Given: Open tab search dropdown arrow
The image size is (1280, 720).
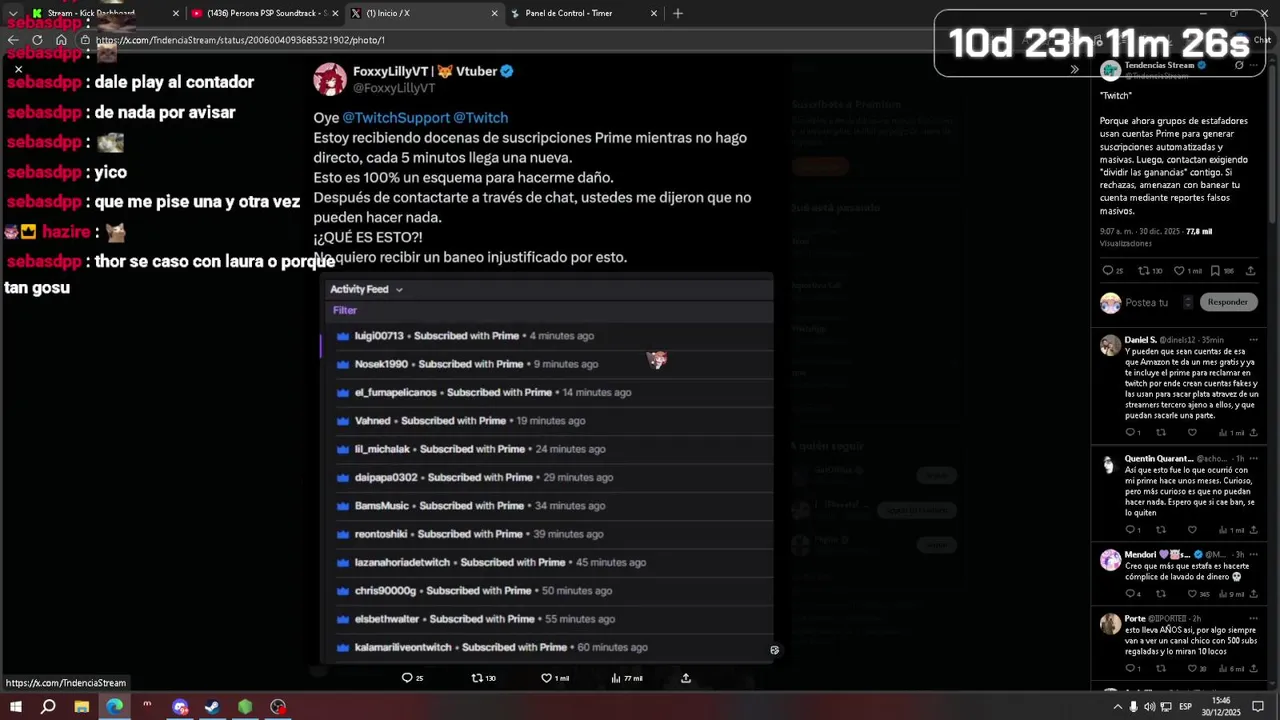Looking at the screenshot, I should tap(12, 13).
